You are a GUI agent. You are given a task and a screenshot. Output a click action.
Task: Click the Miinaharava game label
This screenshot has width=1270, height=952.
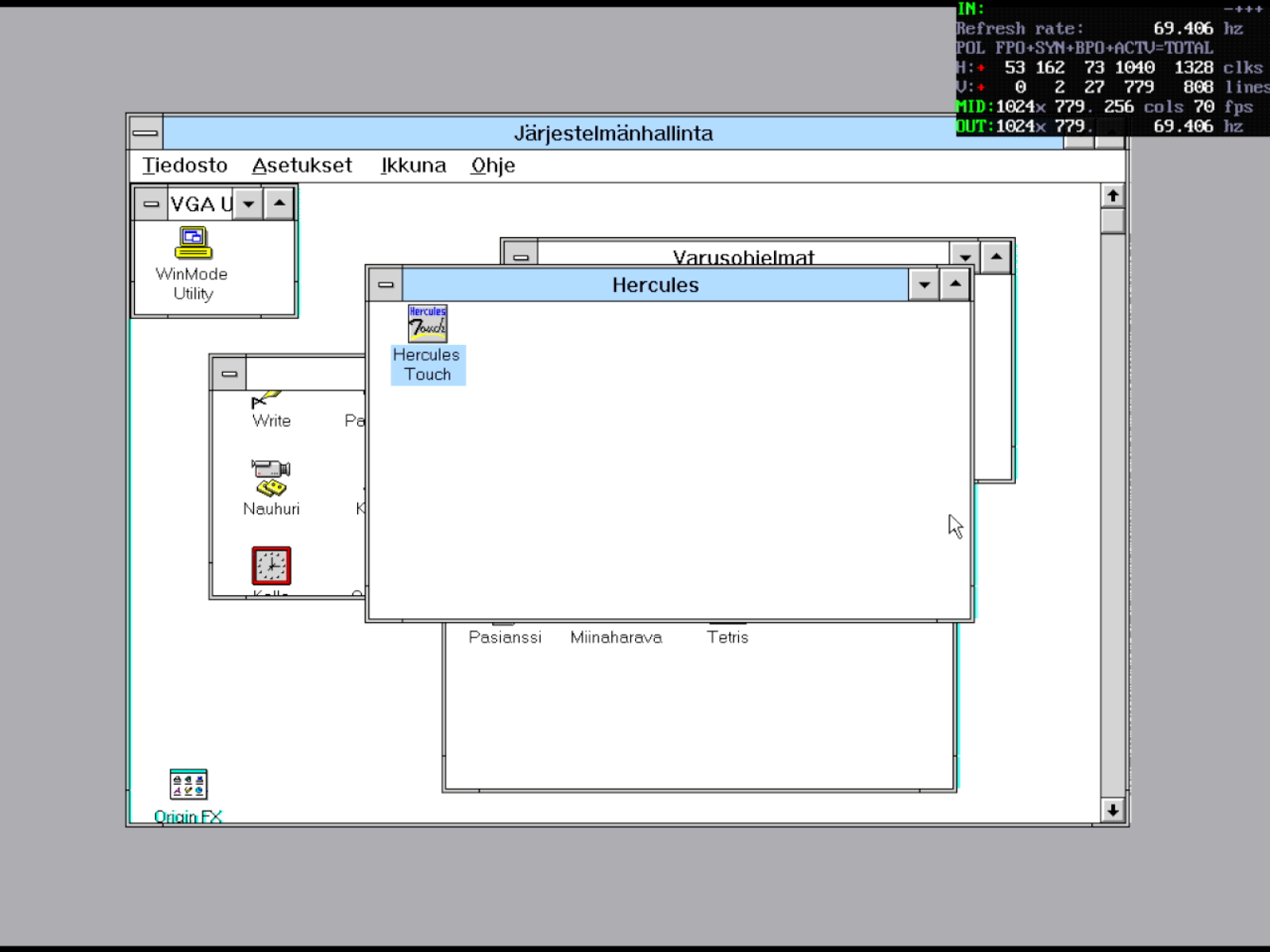[x=616, y=637]
